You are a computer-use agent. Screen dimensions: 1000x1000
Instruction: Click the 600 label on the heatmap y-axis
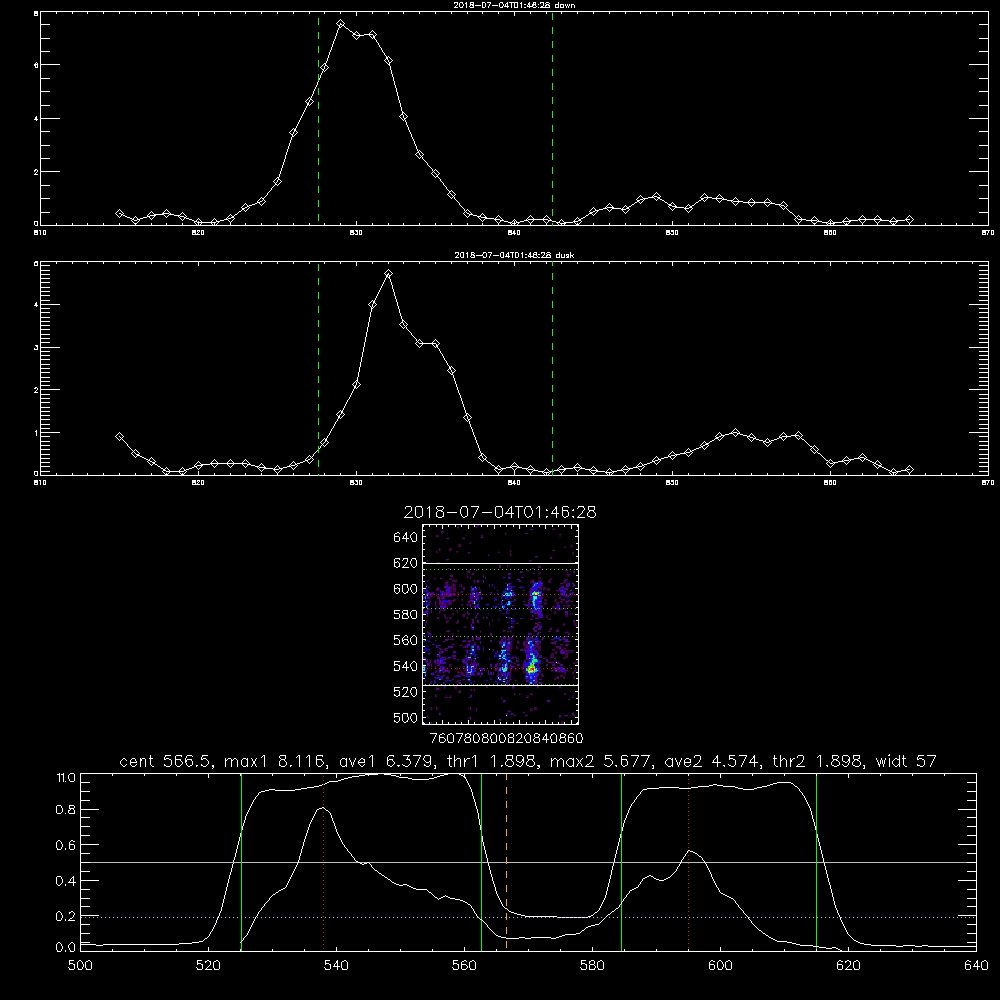(x=406, y=589)
